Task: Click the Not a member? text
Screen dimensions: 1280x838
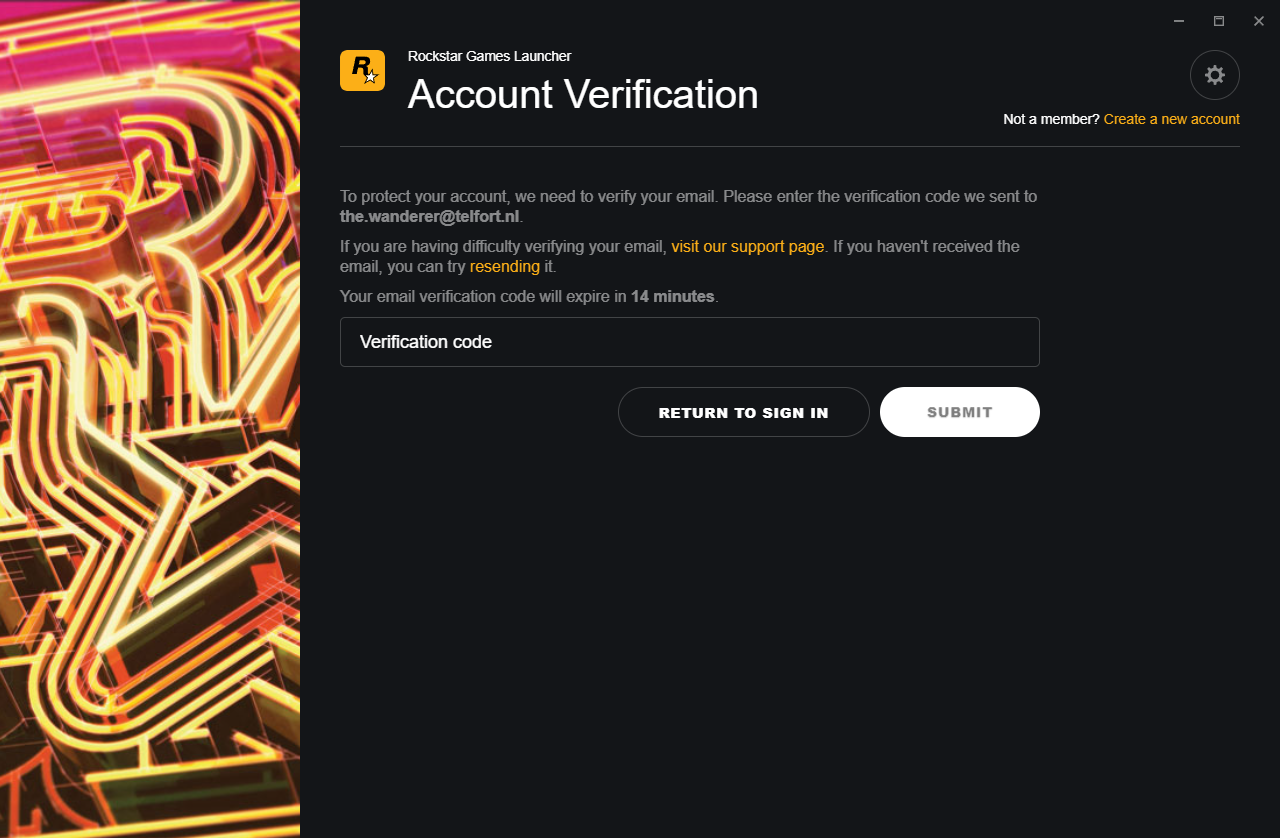Action: click(1051, 119)
